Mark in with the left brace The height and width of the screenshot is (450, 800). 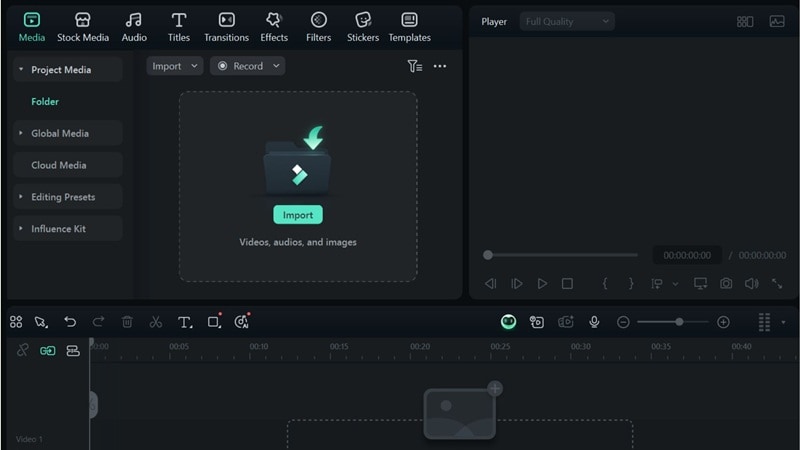[x=605, y=283]
